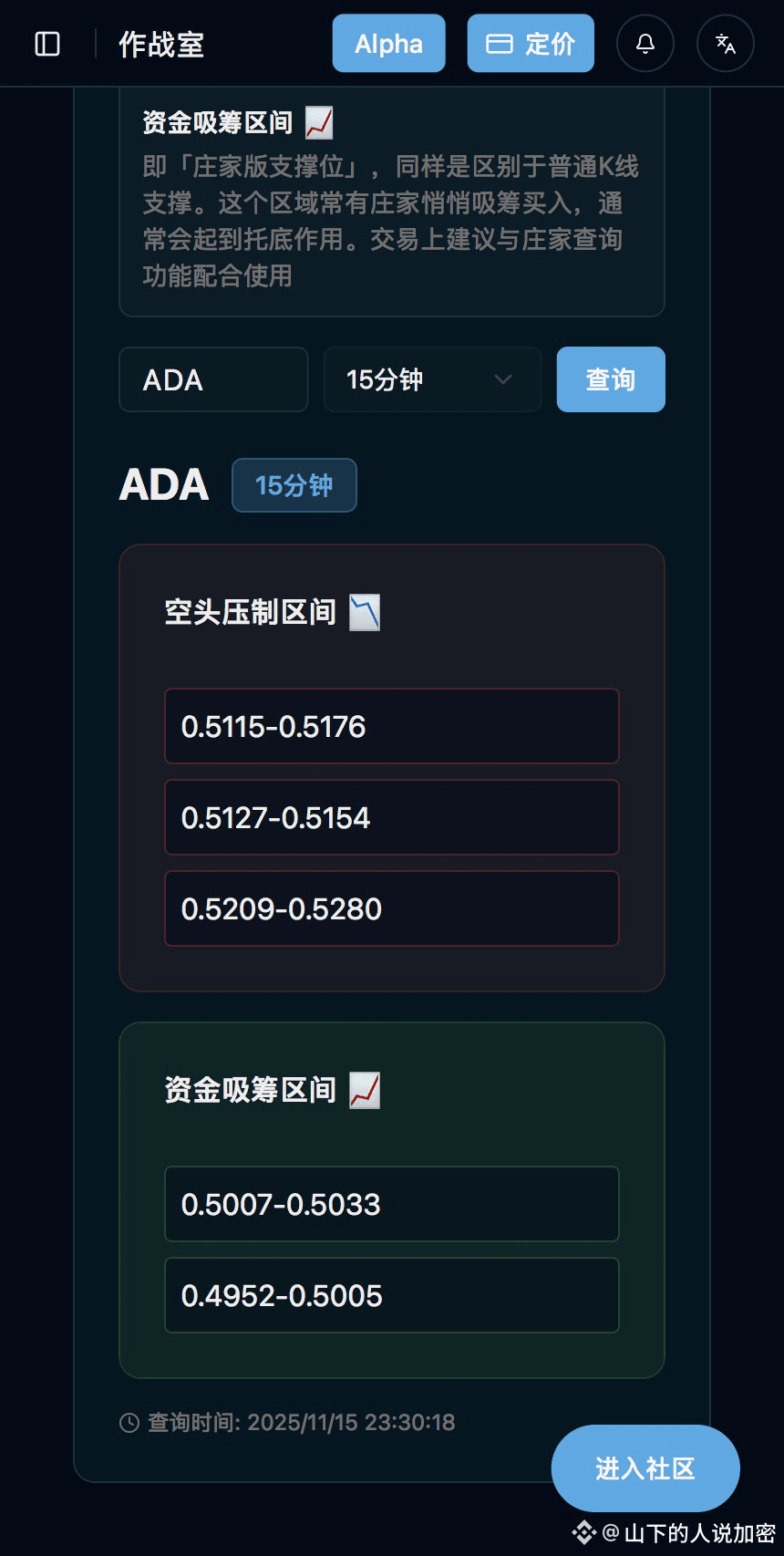Select the 0.5115-0.5176 resistance range
Viewport: 784px width, 1556px height.
(x=392, y=726)
